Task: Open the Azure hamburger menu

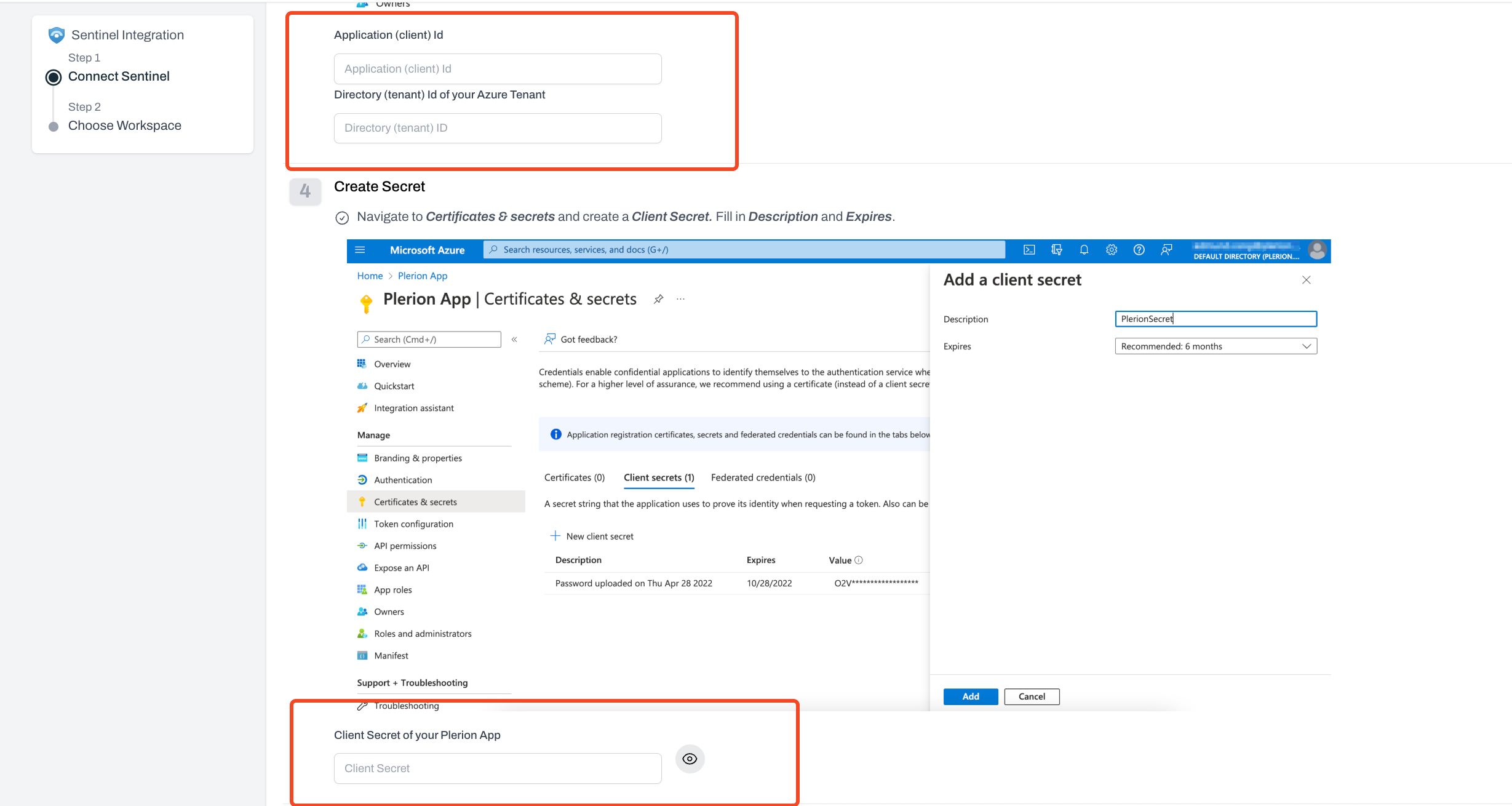Action: point(360,250)
